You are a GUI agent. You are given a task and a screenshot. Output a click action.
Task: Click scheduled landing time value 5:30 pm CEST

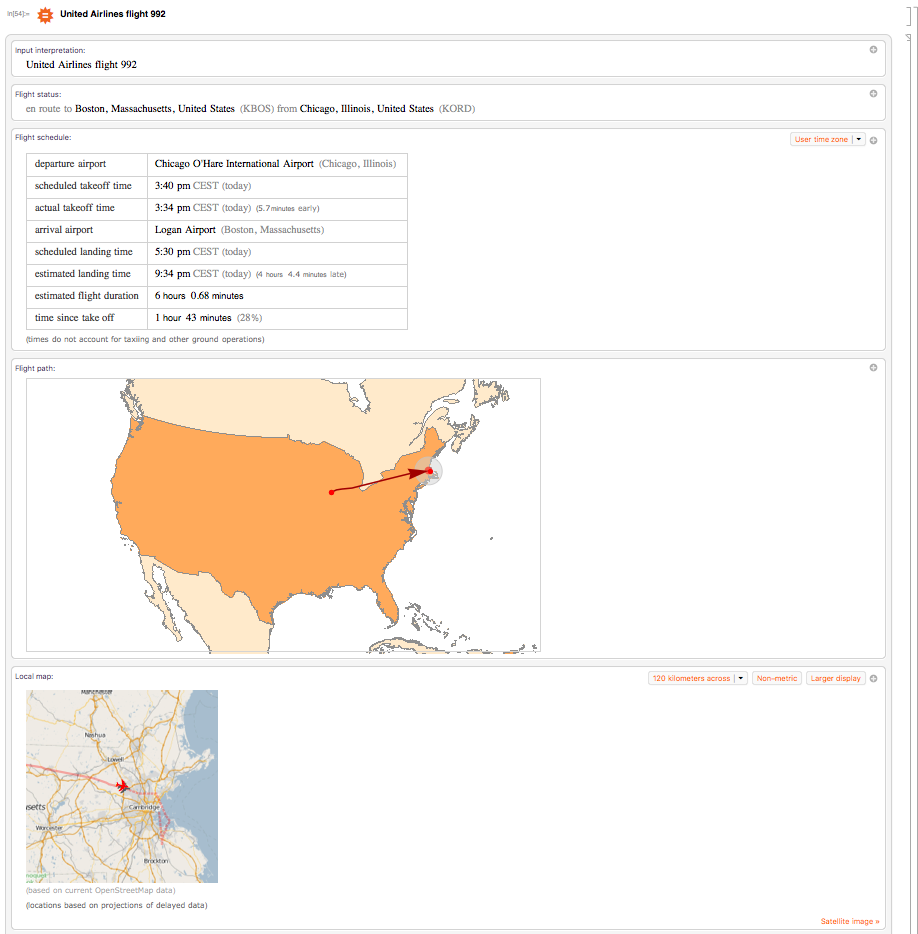tap(203, 252)
